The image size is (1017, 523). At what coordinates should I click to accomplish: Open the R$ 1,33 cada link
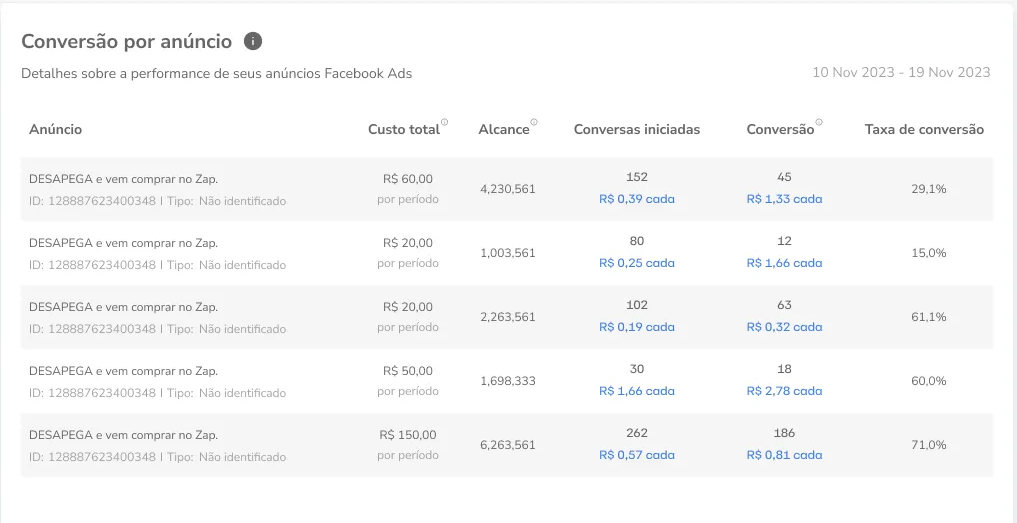click(x=784, y=199)
